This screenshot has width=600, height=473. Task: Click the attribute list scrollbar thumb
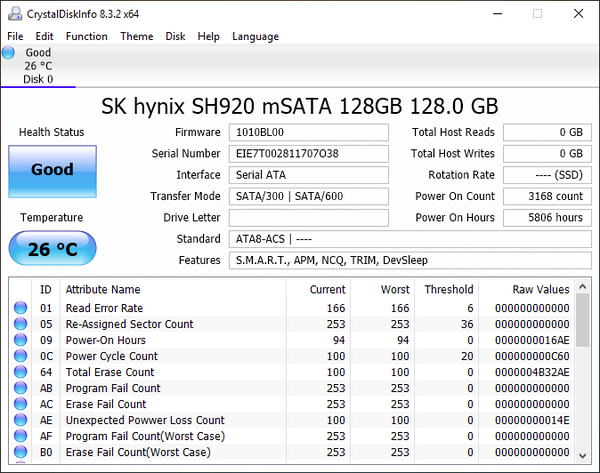[x=582, y=320]
